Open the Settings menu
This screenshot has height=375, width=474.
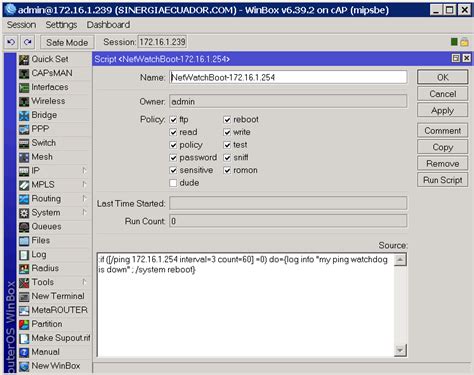[x=61, y=25]
